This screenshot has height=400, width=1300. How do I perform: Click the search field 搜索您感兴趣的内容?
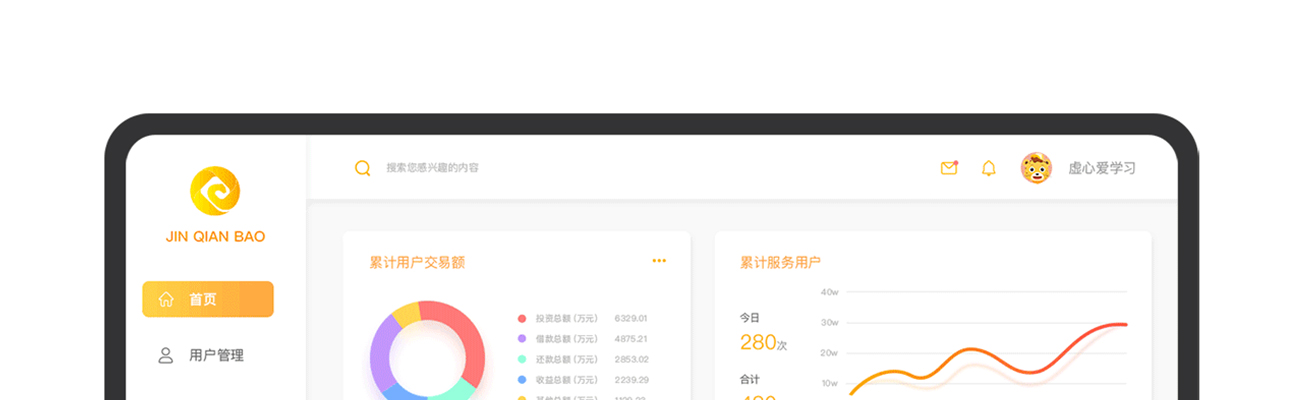[433, 168]
